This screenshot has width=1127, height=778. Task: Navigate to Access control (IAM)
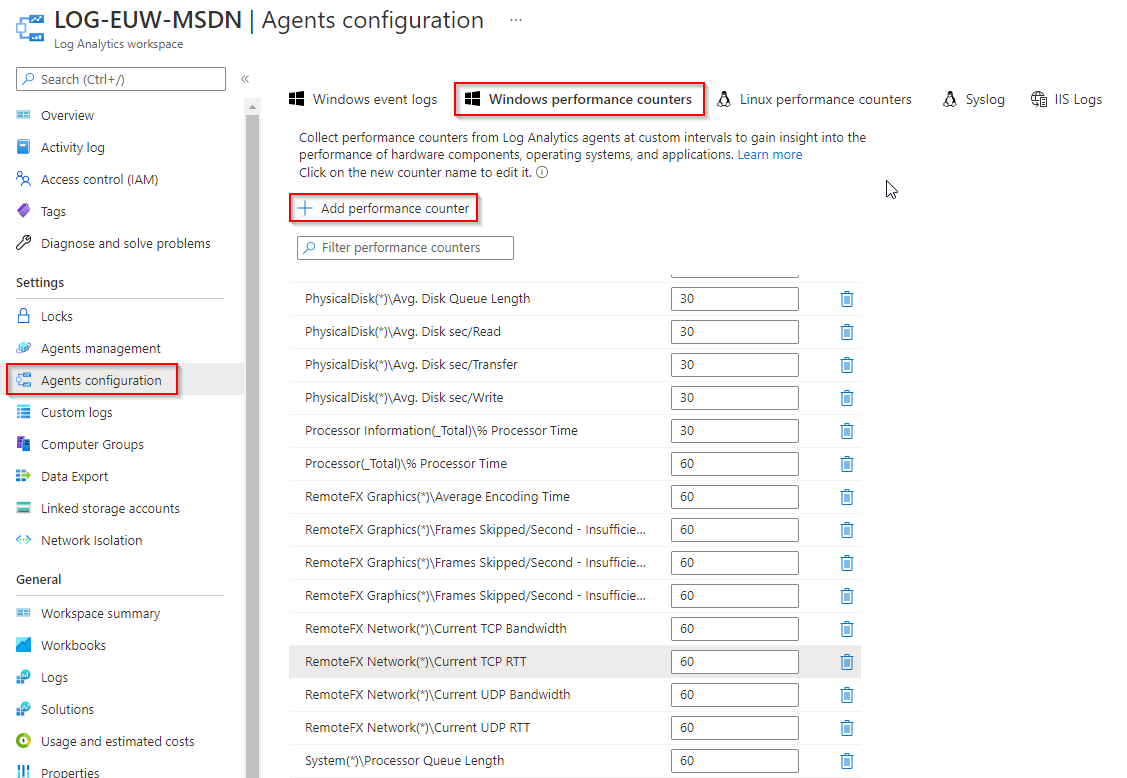point(99,180)
